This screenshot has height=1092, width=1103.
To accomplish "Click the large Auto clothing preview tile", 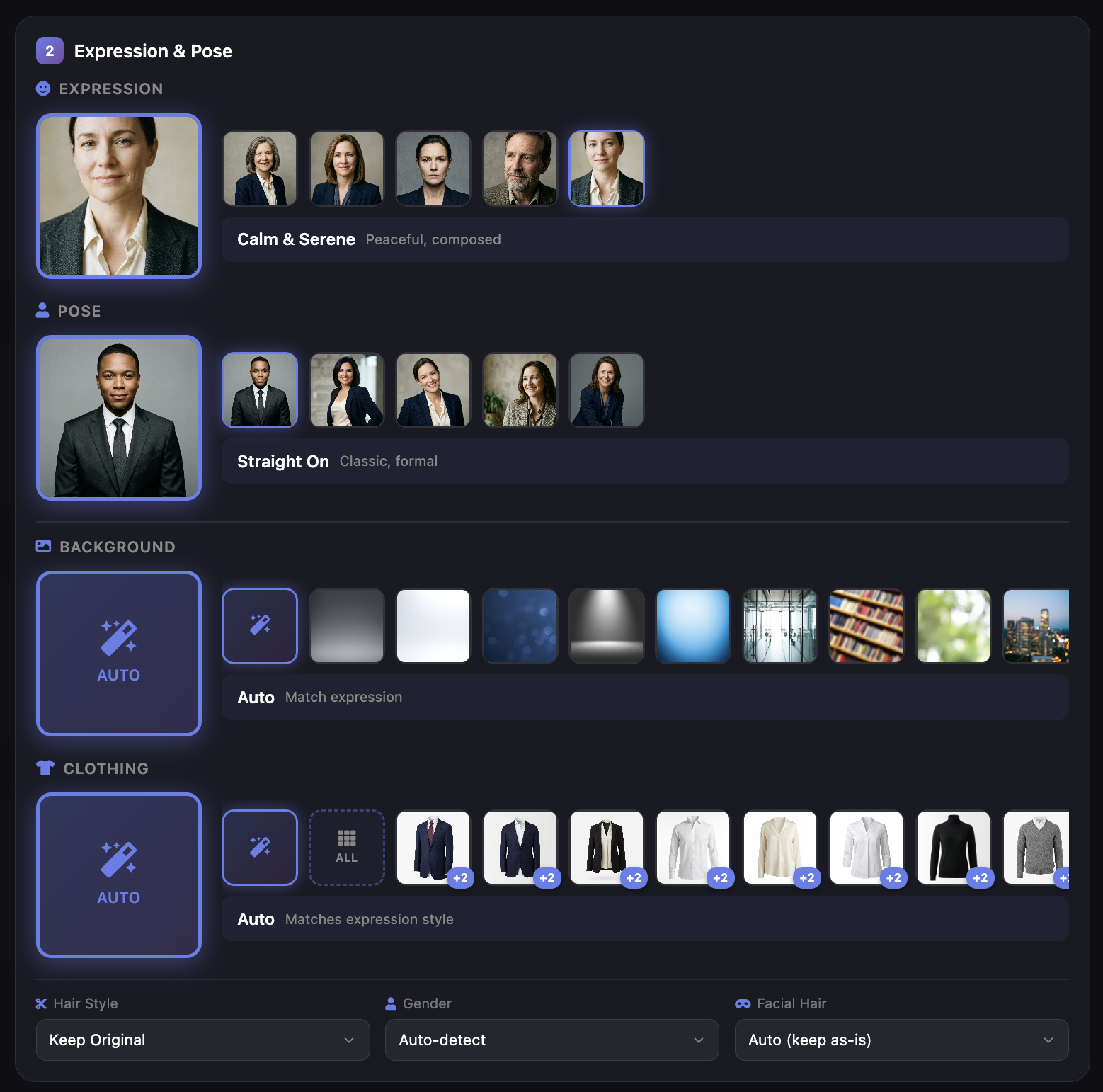I will point(119,875).
